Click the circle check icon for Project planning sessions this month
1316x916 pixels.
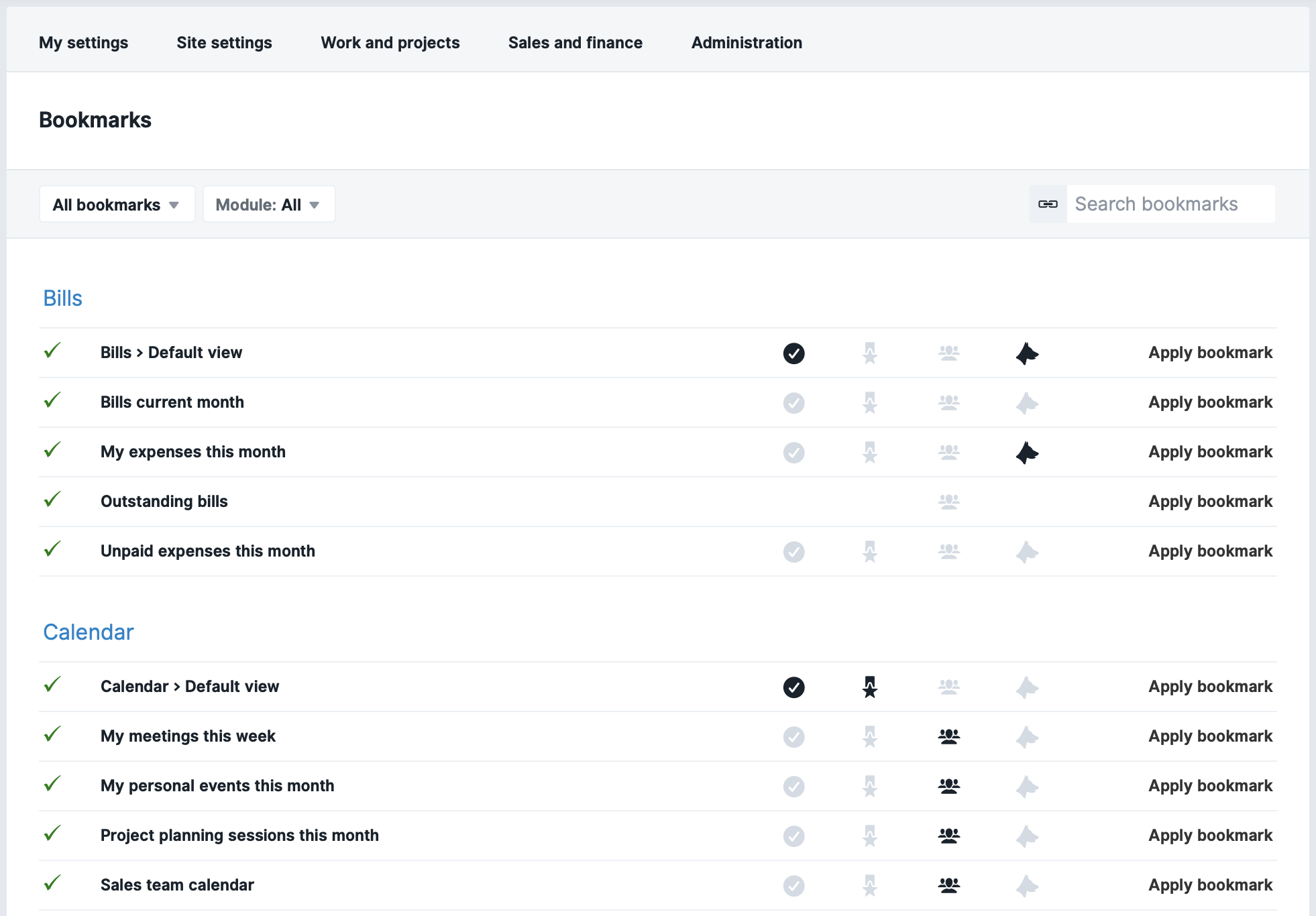click(x=793, y=836)
